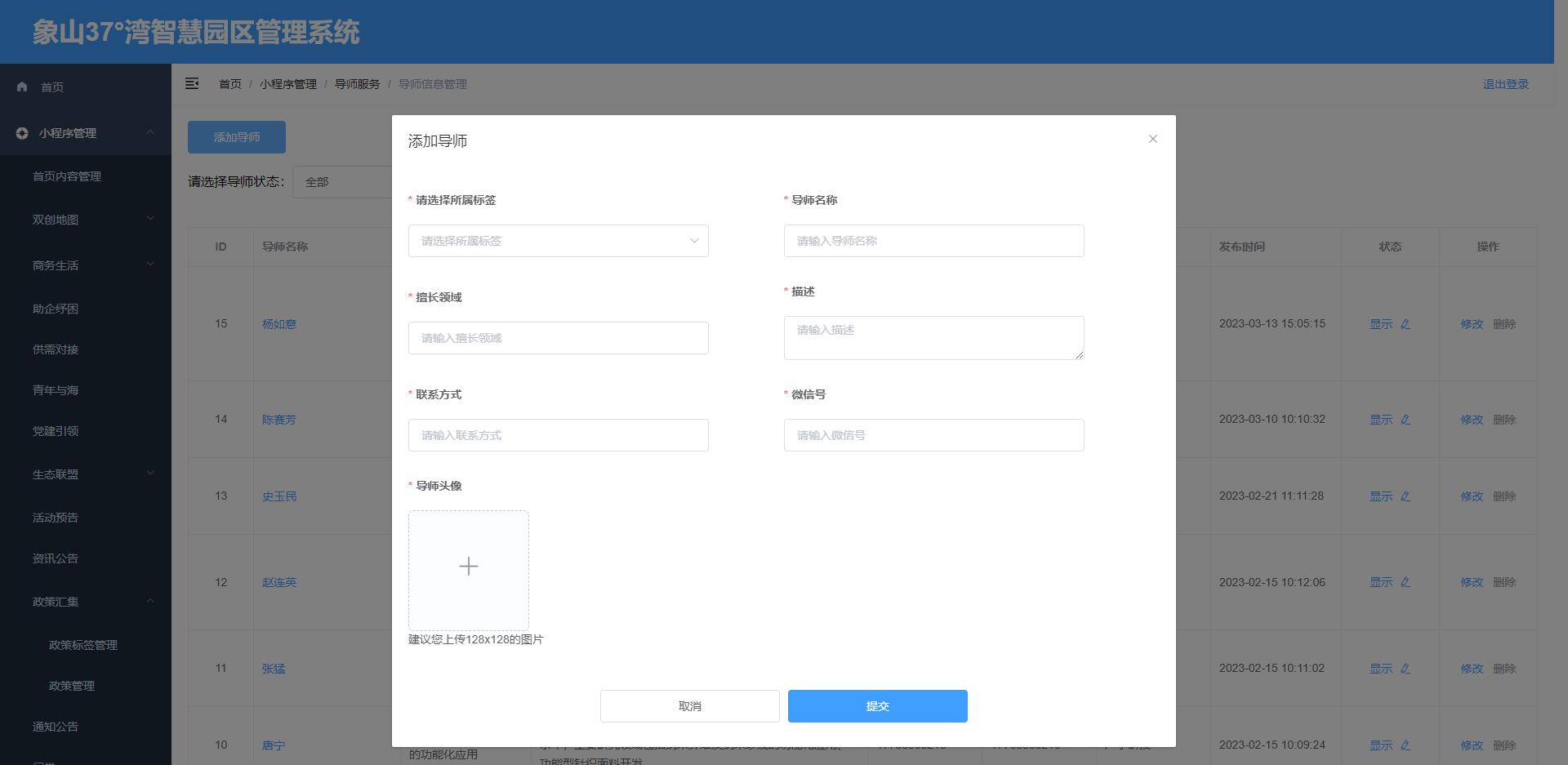
Task: Click the 取消 cancel button
Action: (690, 706)
